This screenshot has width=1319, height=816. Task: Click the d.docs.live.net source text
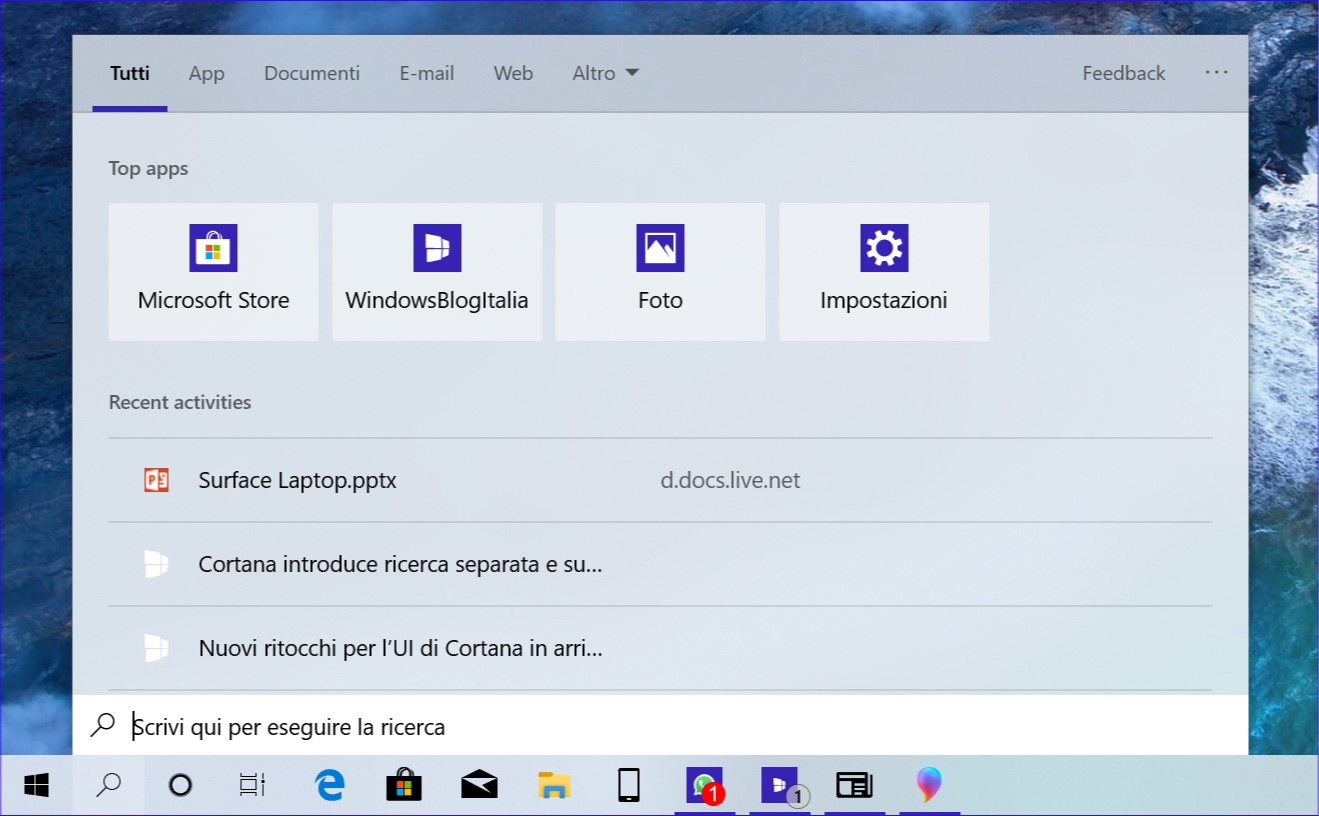click(x=730, y=480)
